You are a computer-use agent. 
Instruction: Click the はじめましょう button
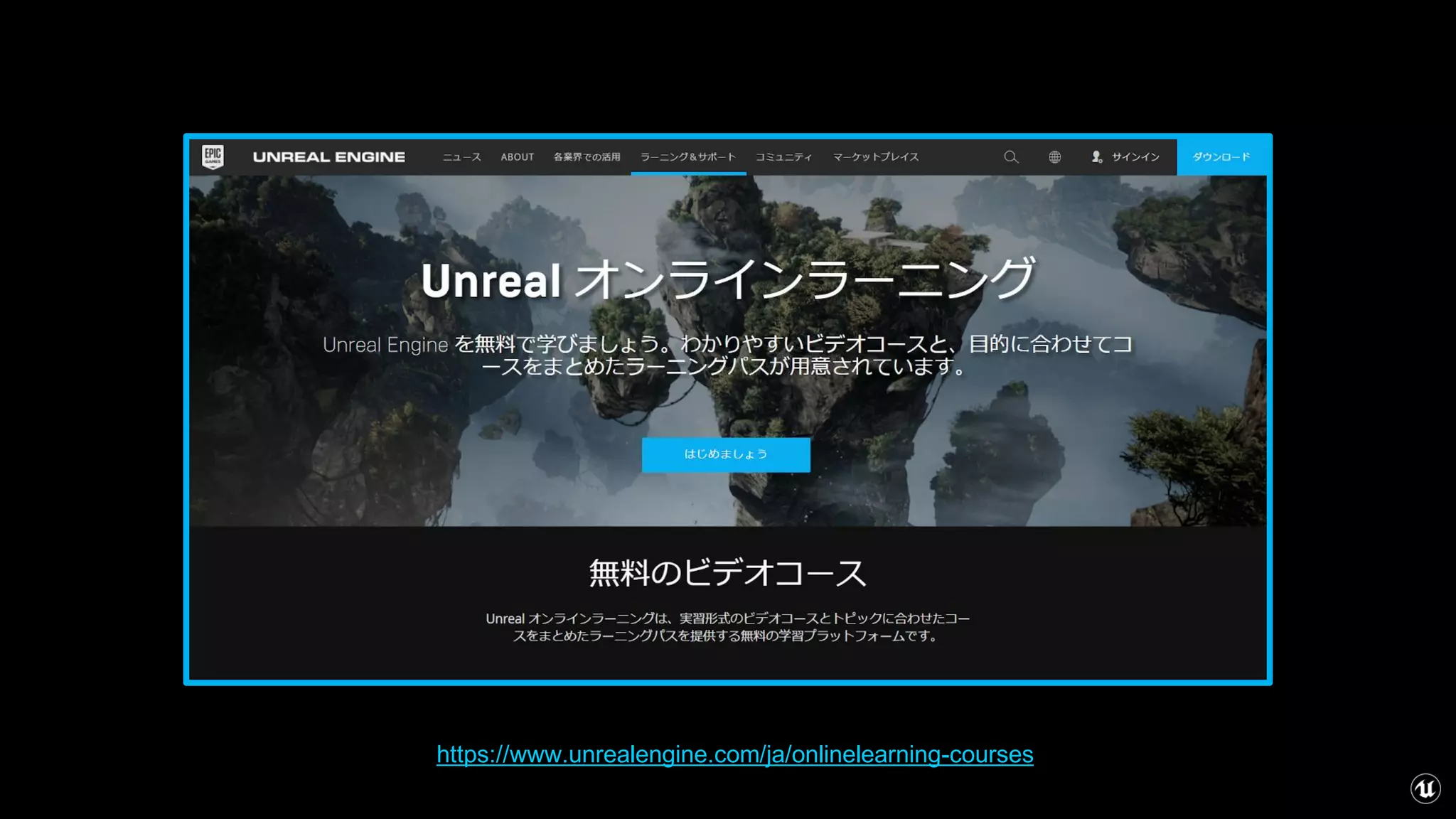726,454
